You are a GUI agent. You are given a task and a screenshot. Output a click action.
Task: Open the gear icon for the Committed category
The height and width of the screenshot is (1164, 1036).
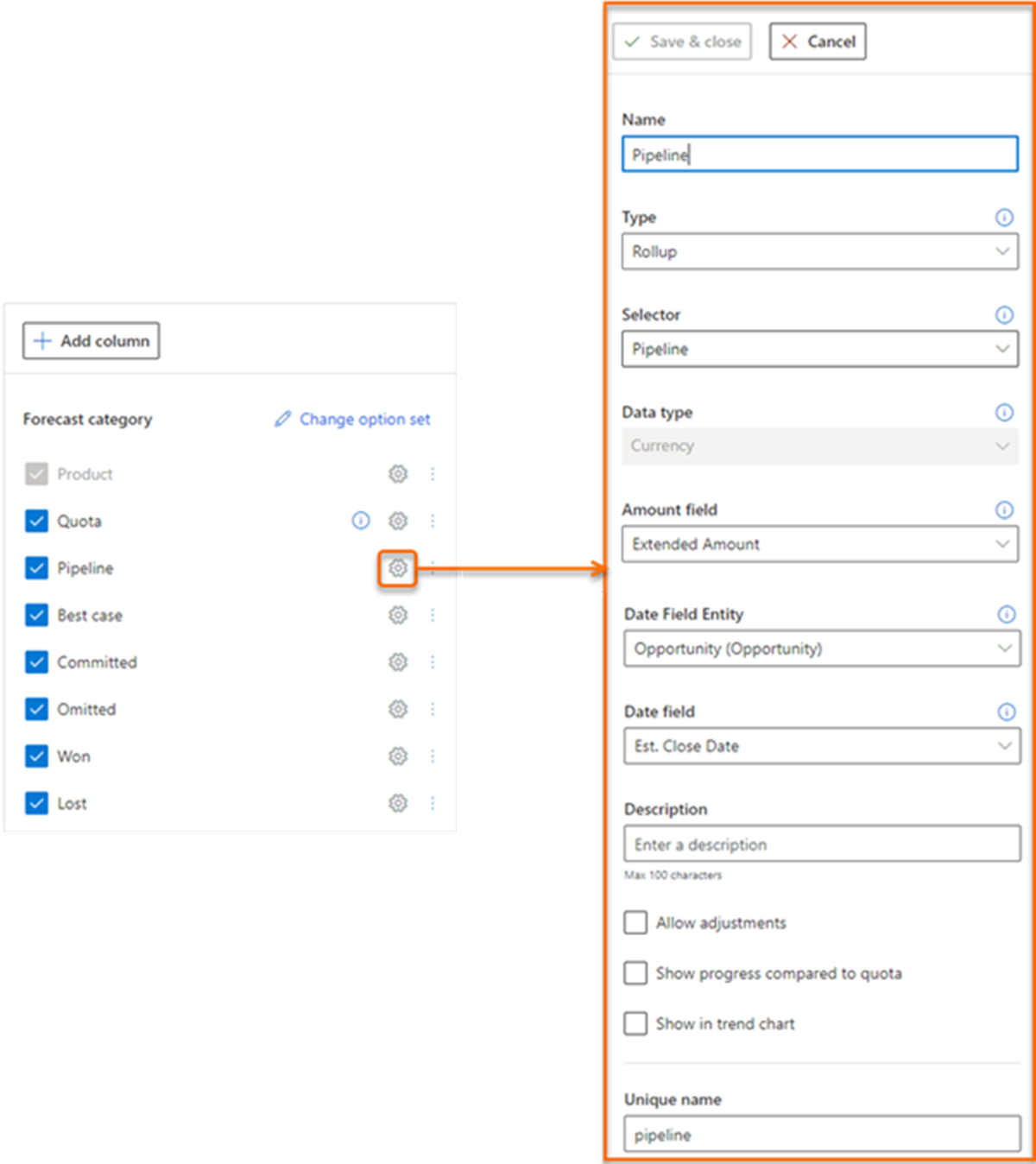pos(398,662)
